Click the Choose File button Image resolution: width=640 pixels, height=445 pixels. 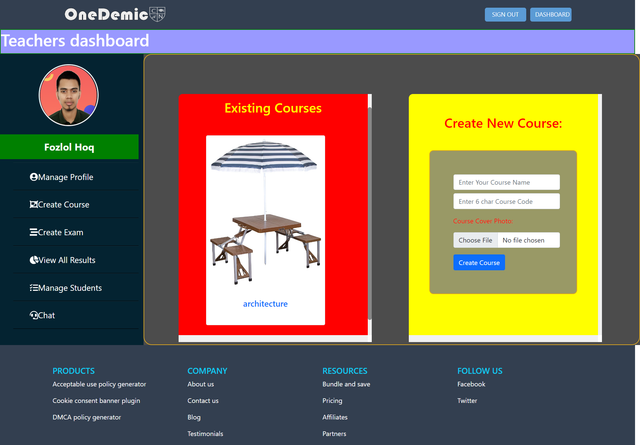point(475,240)
